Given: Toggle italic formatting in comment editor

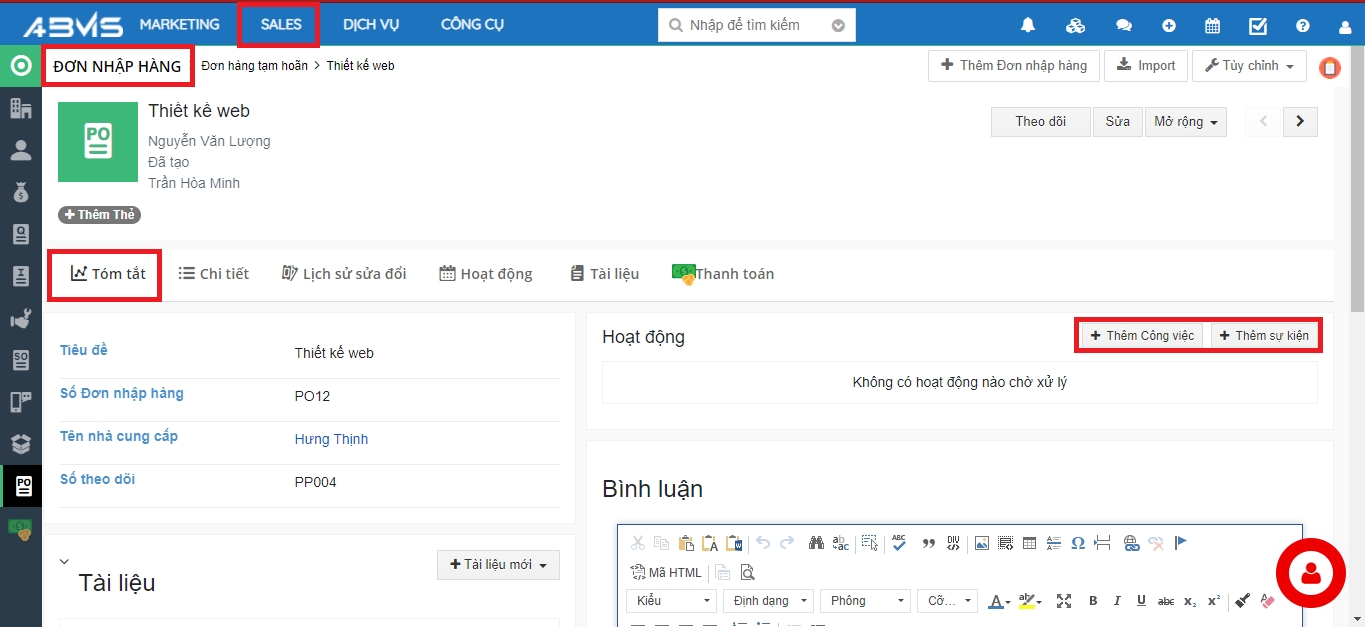Looking at the screenshot, I should click(1117, 601).
